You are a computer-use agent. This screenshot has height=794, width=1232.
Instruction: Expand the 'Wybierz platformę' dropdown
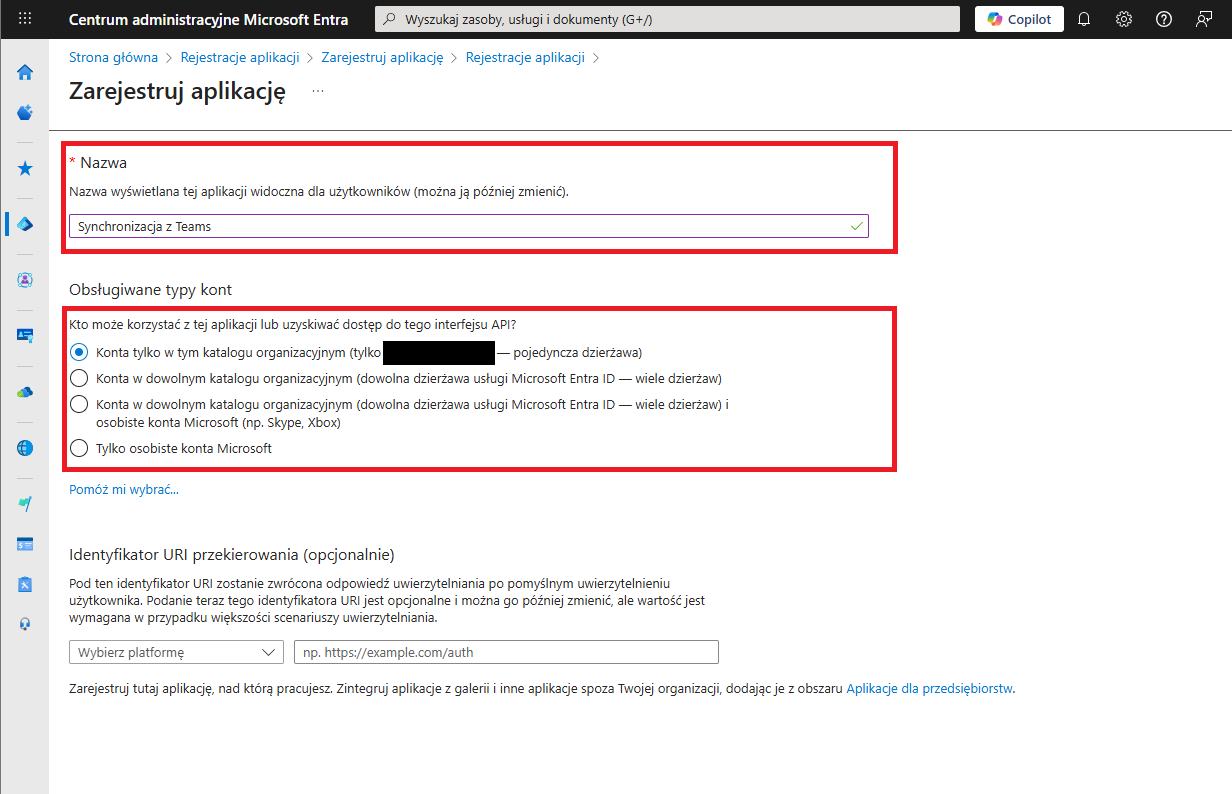(x=176, y=652)
